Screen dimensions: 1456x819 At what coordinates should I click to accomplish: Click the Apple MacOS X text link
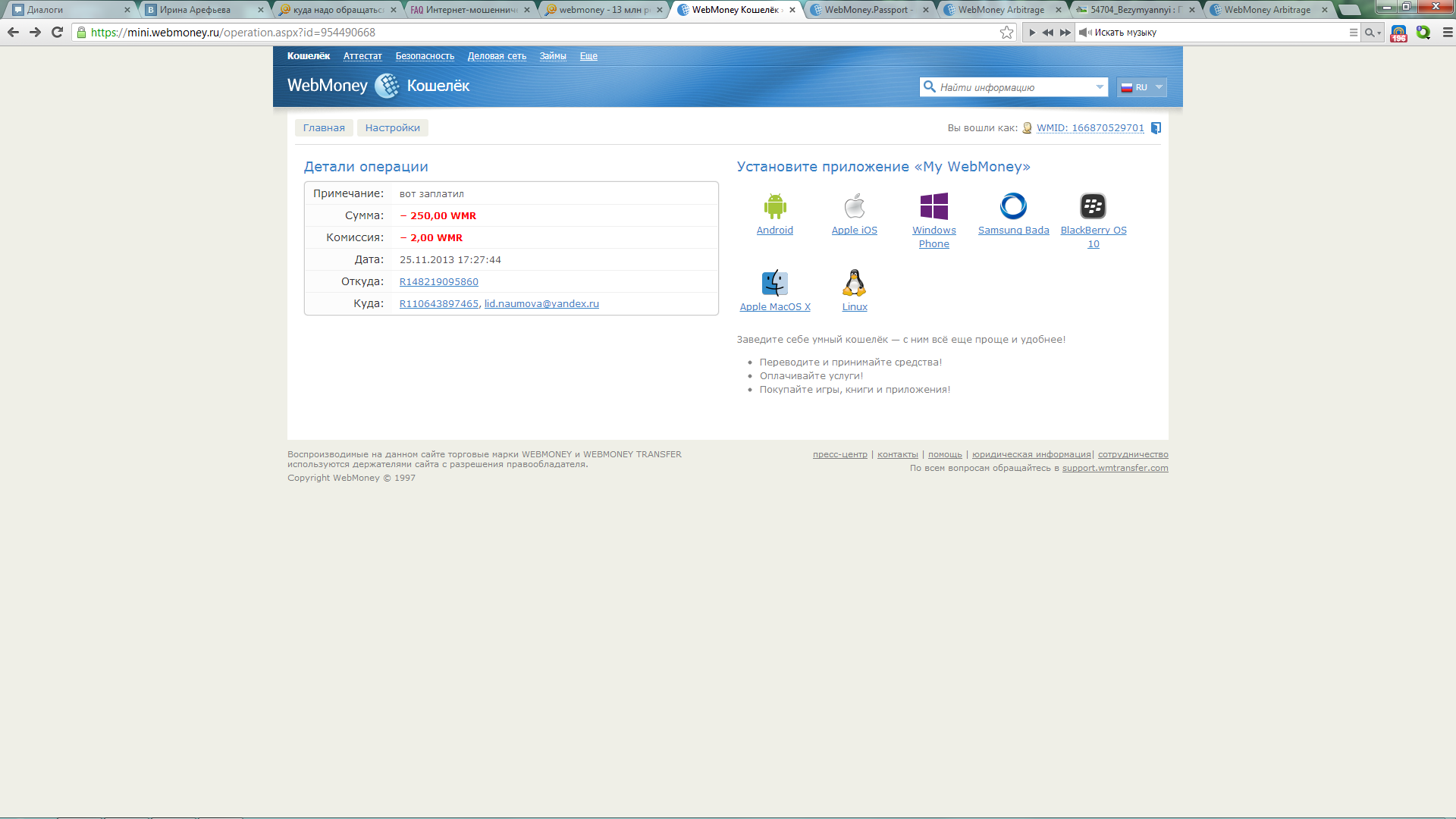[x=775, y=307]
